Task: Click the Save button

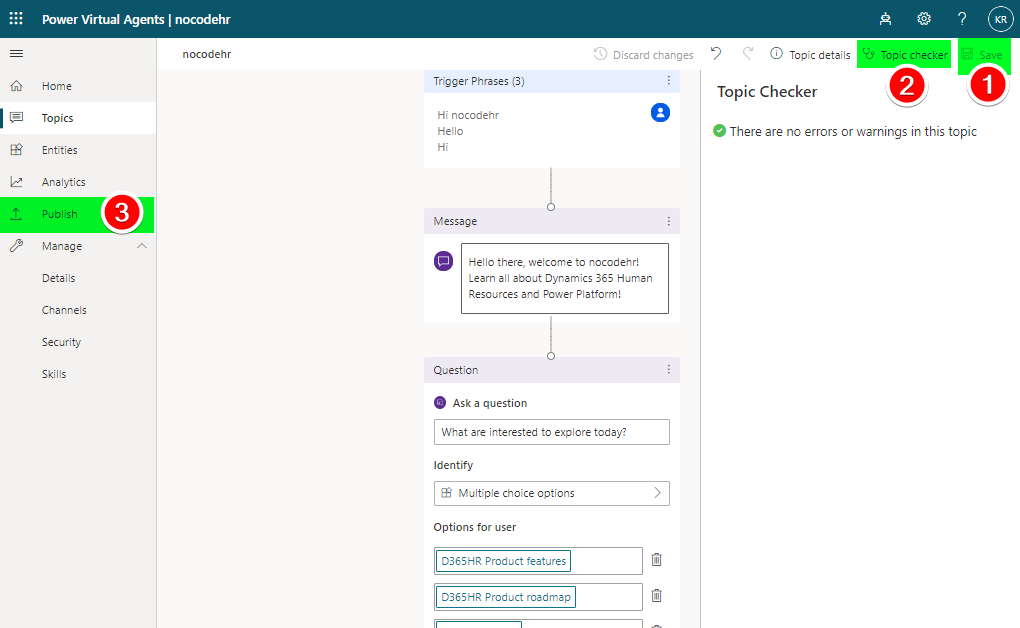Action: (x=984, y=55)
